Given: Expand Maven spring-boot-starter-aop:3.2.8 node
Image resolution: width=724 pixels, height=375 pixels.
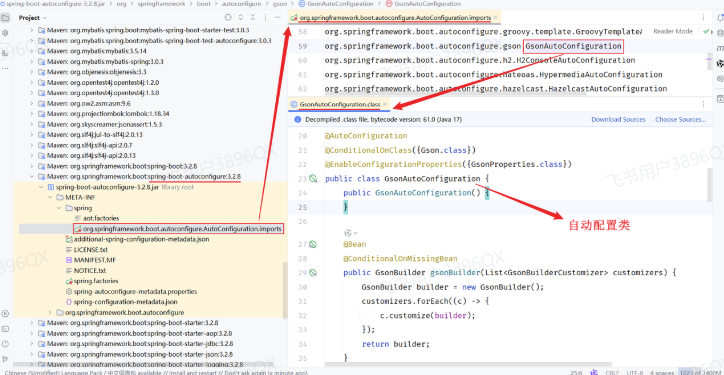Looking at the screenshot, I should 32,333.
